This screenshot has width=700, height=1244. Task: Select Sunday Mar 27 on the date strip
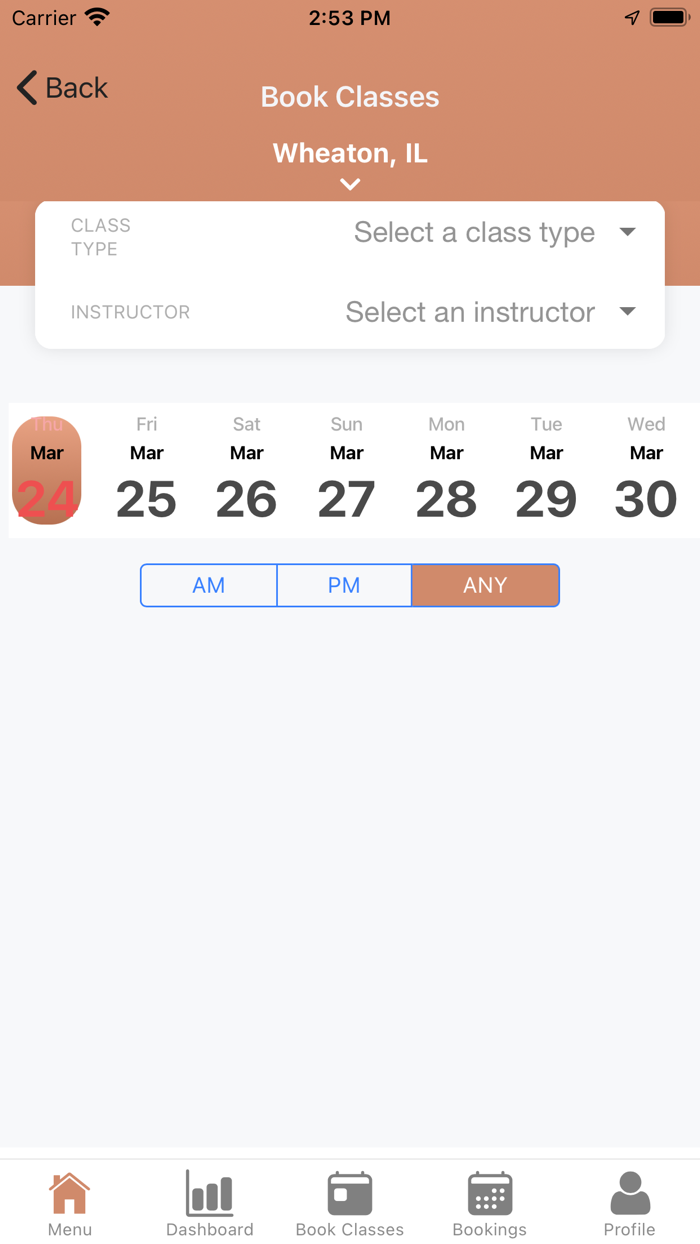point(346,470)
